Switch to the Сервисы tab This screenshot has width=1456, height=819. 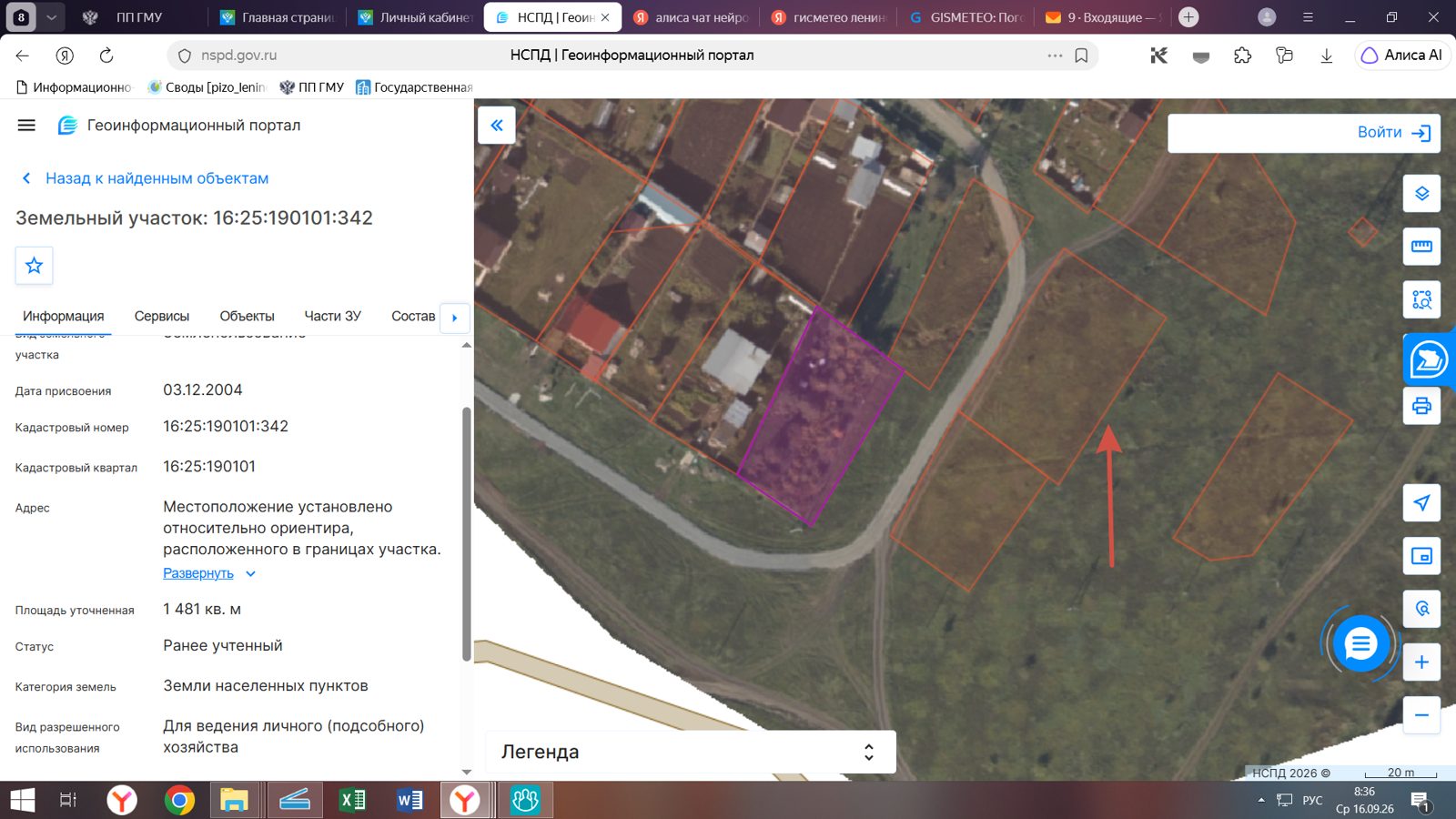[162, 316]
